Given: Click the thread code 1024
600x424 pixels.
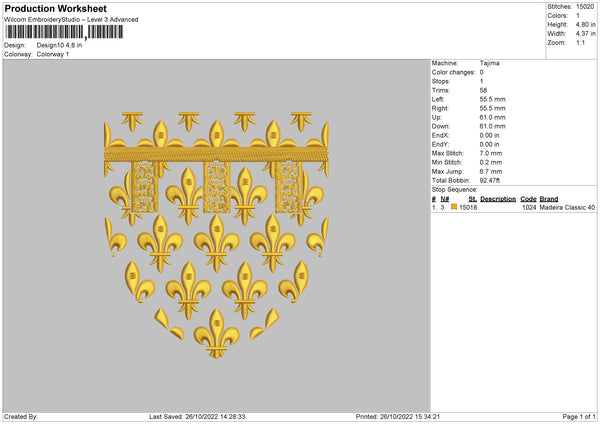Looking at the screenshot, I should pyautogui.click(x=528, y=207).
